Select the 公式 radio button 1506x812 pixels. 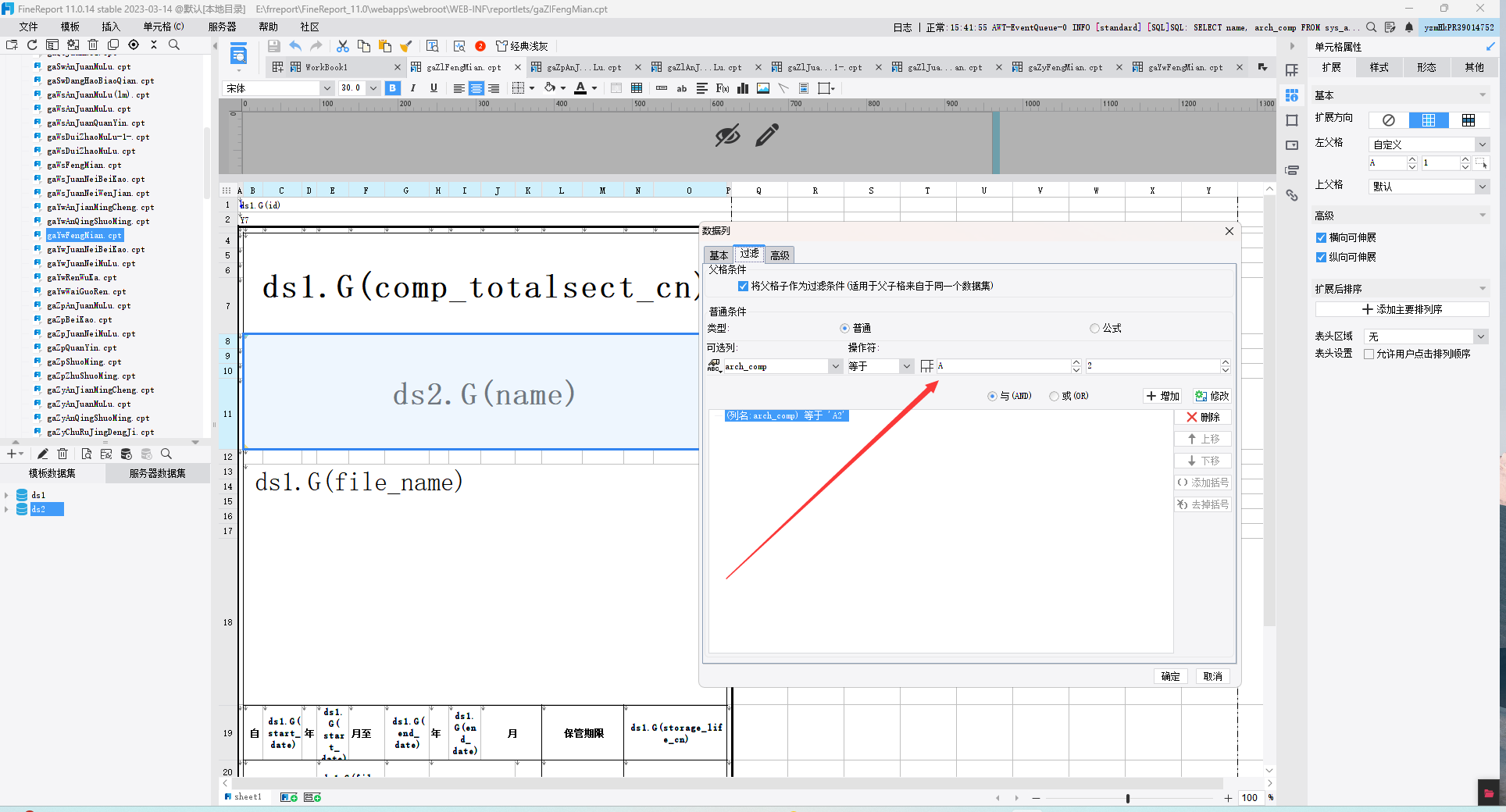1094,328
